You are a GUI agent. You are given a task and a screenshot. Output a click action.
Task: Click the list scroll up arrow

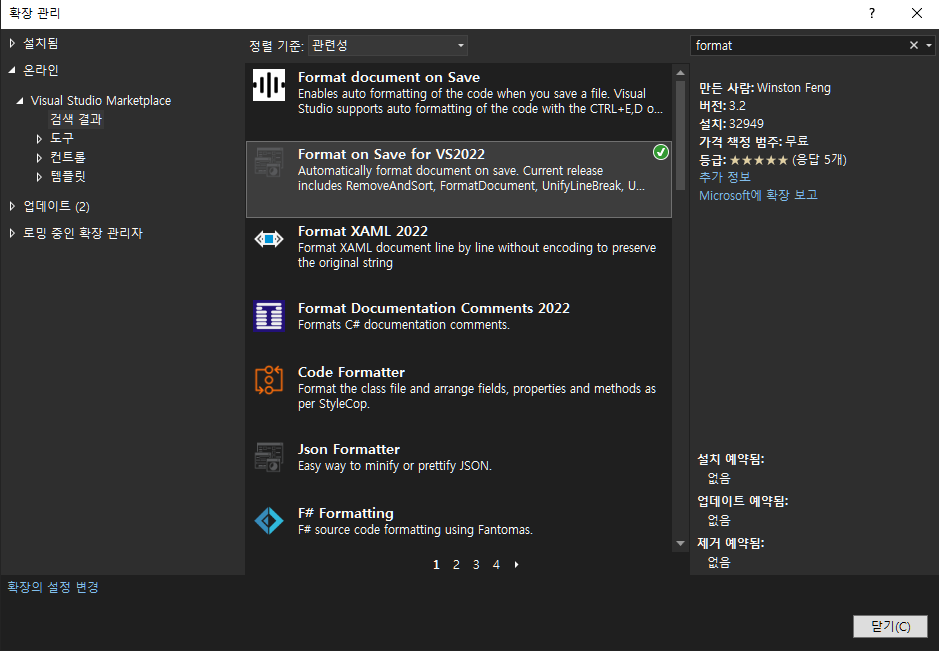pos(680,72)
